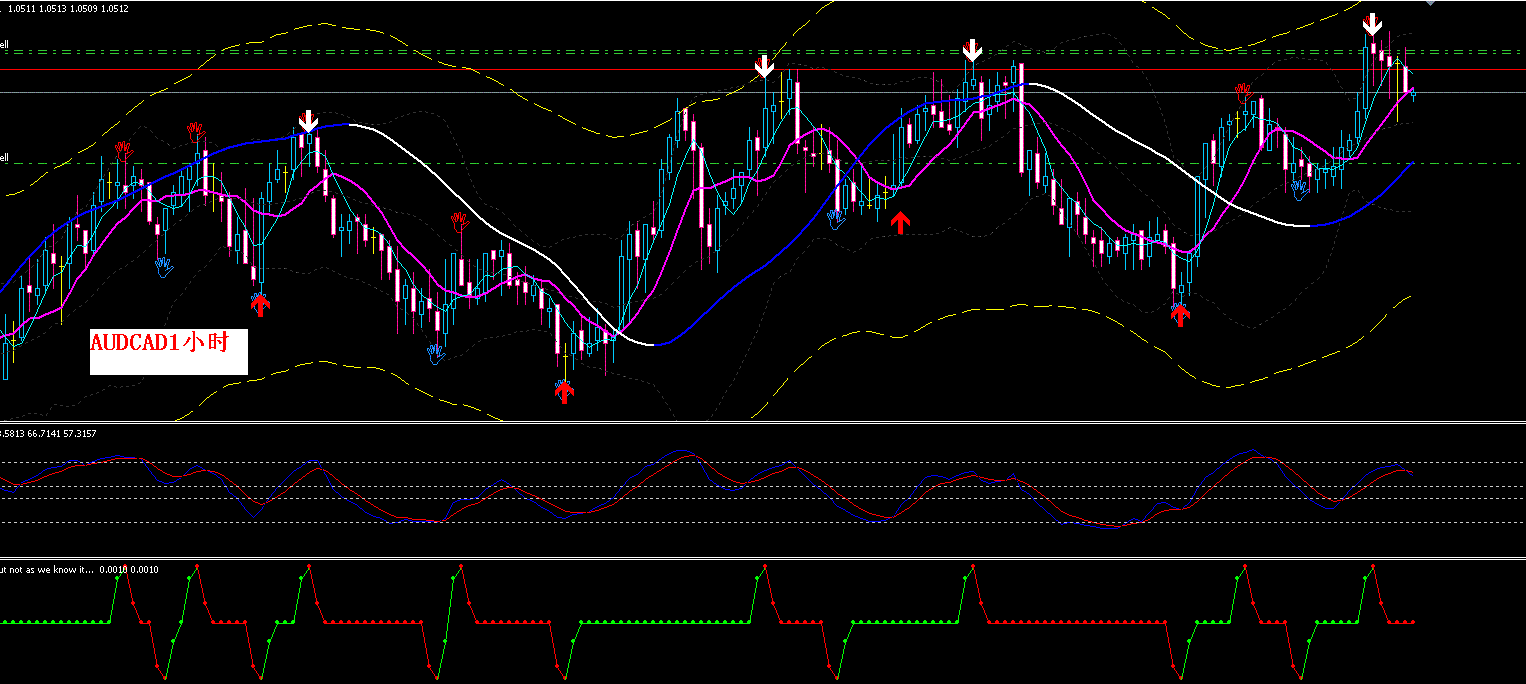Click the red up arrow below the blue average's mid-chart rise
This screenshot has height=684, width=1526.
[x=900, y=222]
